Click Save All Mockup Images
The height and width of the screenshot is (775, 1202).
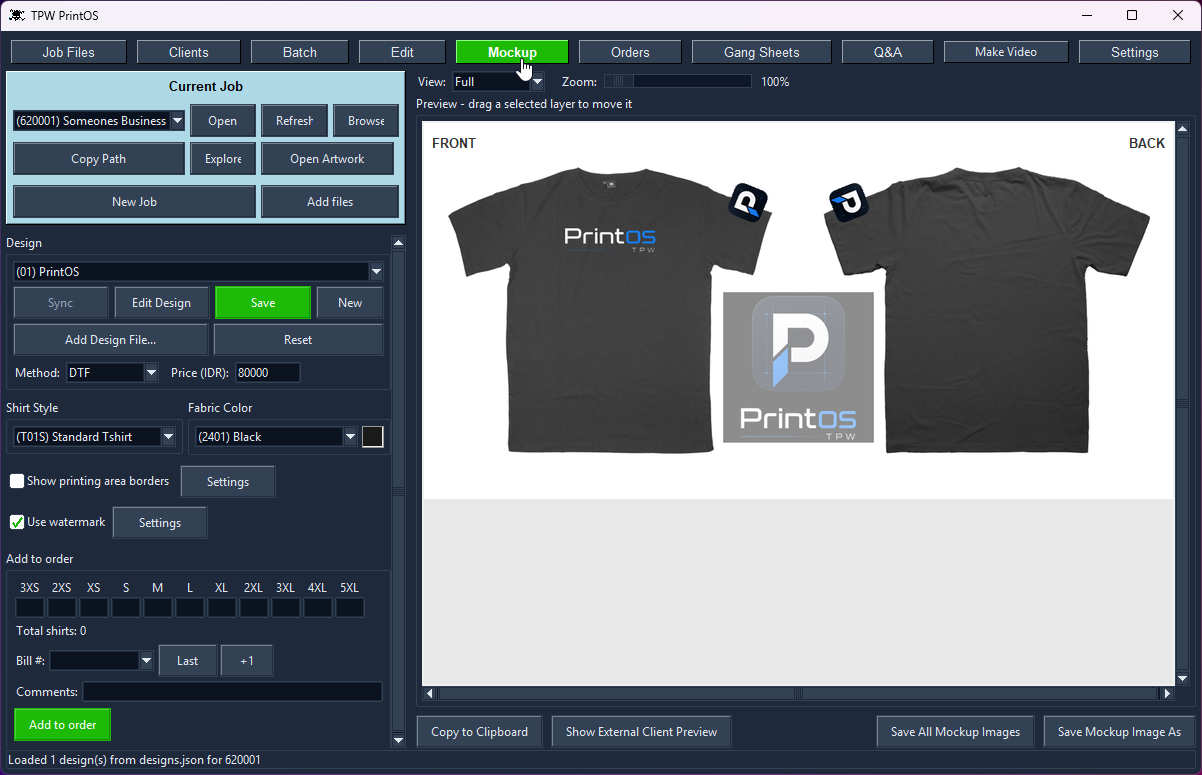point(955,732)
